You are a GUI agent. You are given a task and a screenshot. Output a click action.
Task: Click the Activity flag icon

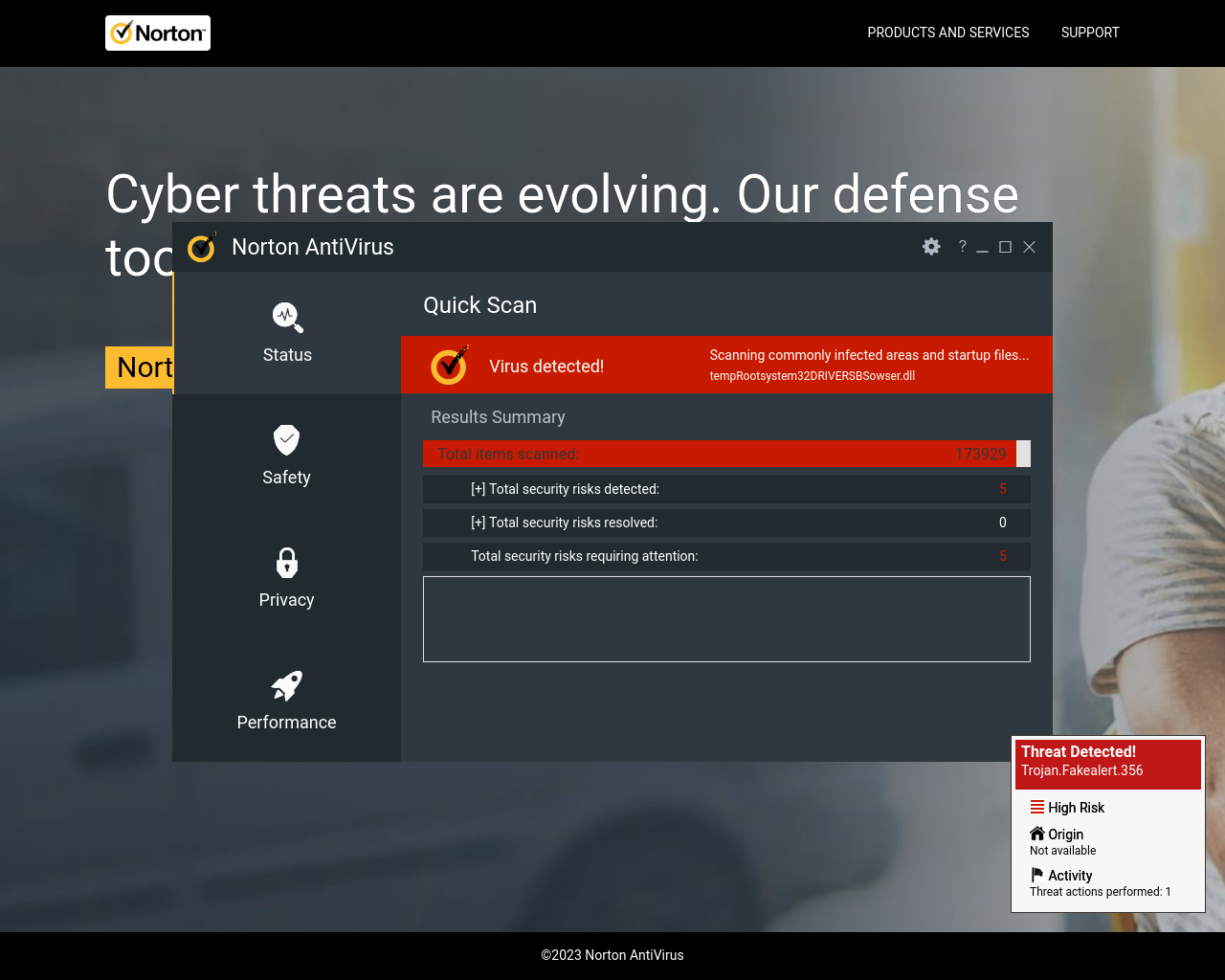click(x=1037, y=875)
